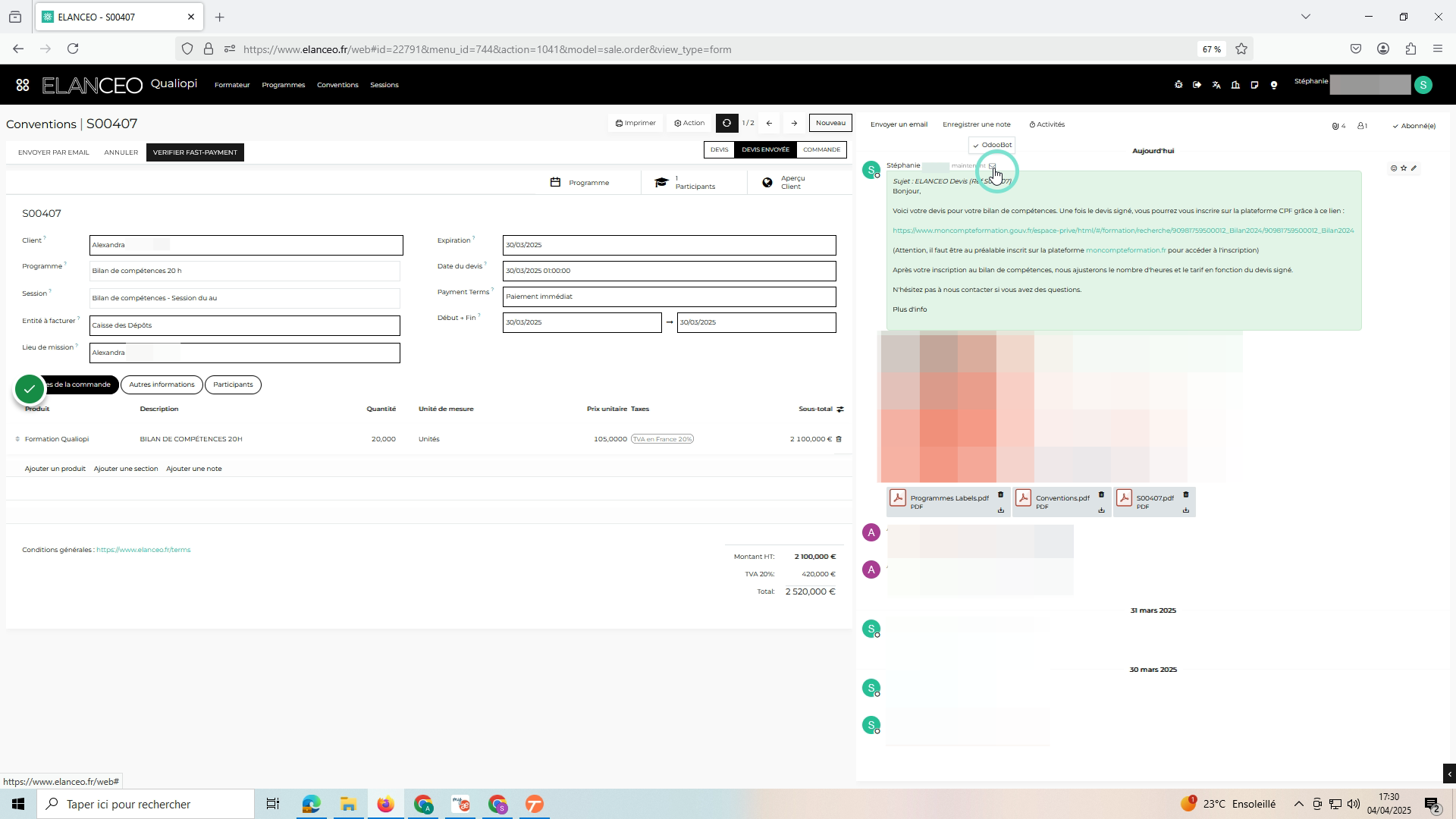Viewport: 1456px width, 819px height.
Task: Open the Client dropdown field
Action: (x=246, y=245)
